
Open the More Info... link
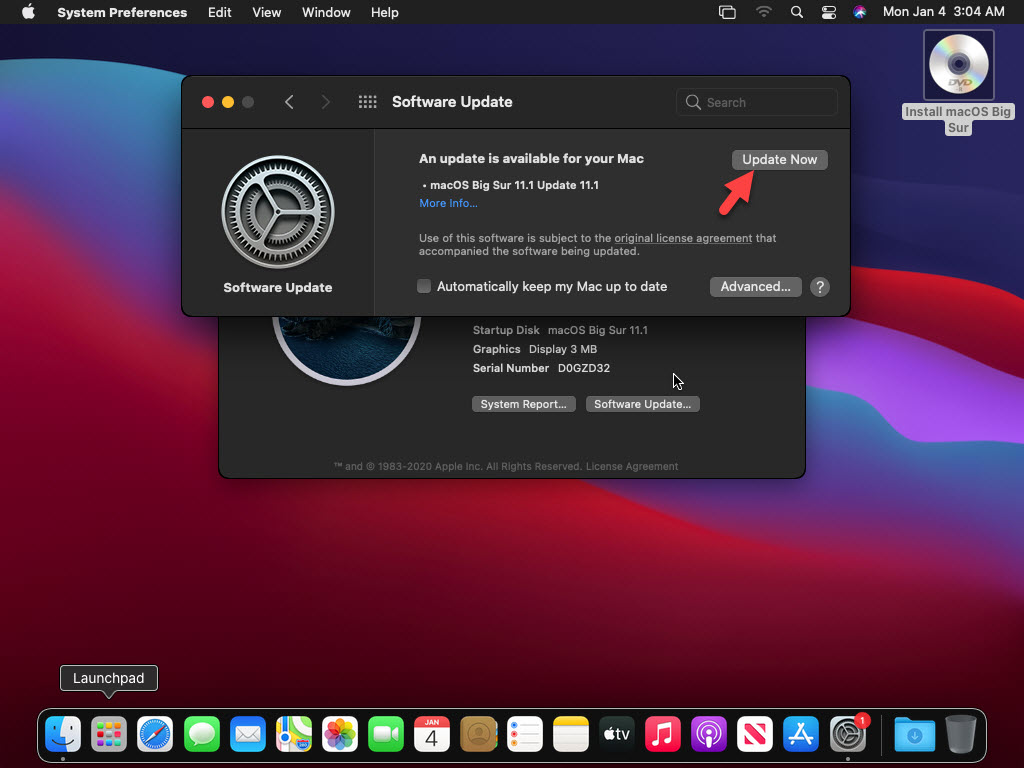448,203
